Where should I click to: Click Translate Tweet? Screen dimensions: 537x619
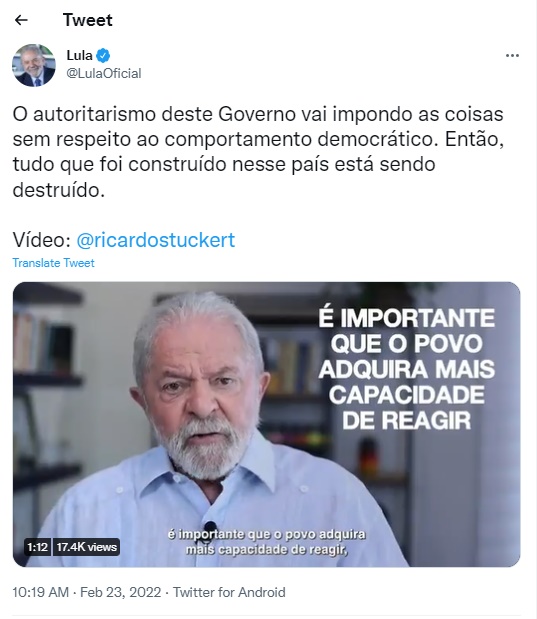pos(53,263)
